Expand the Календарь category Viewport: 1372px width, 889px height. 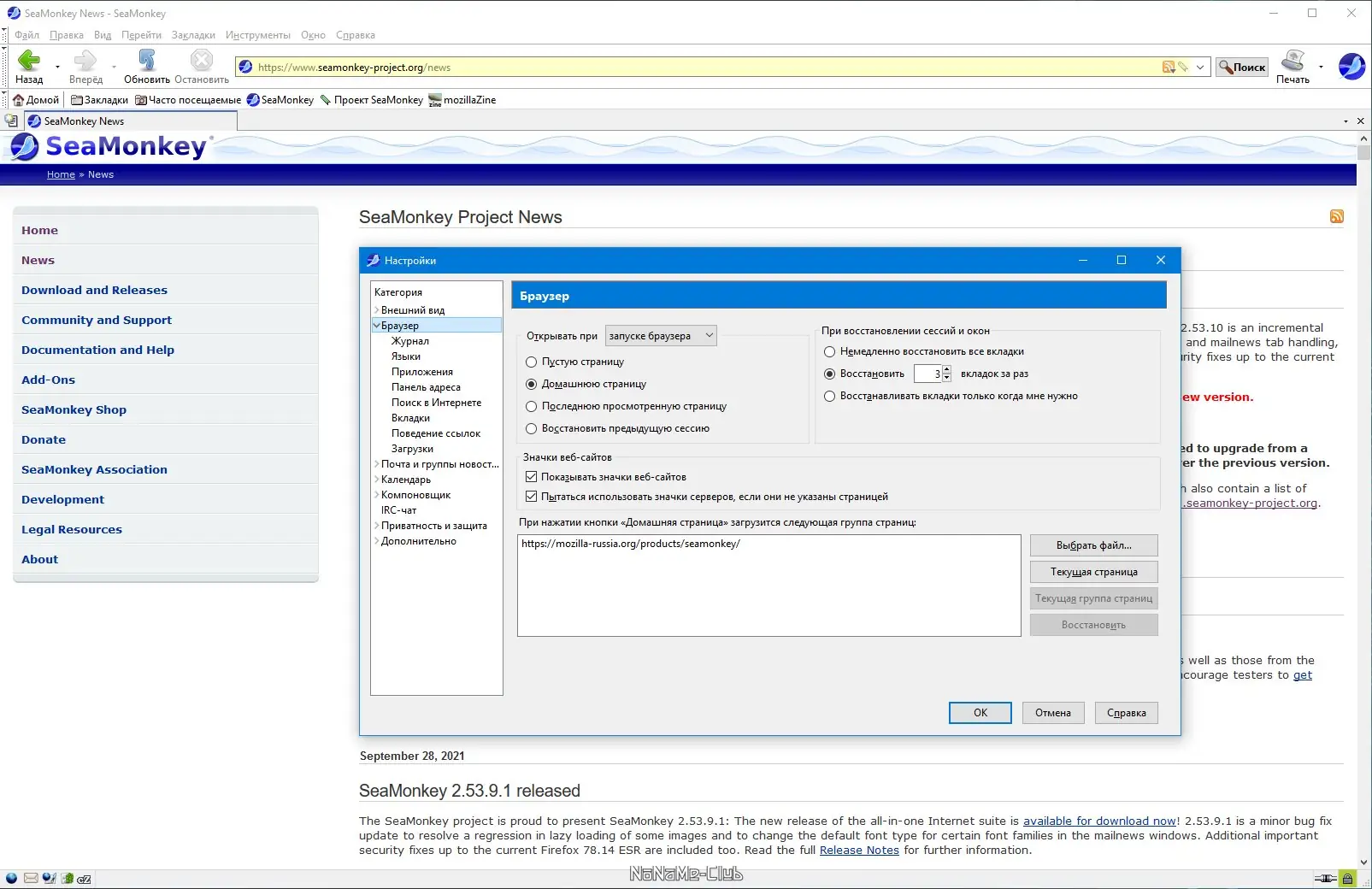click(377, 480)
